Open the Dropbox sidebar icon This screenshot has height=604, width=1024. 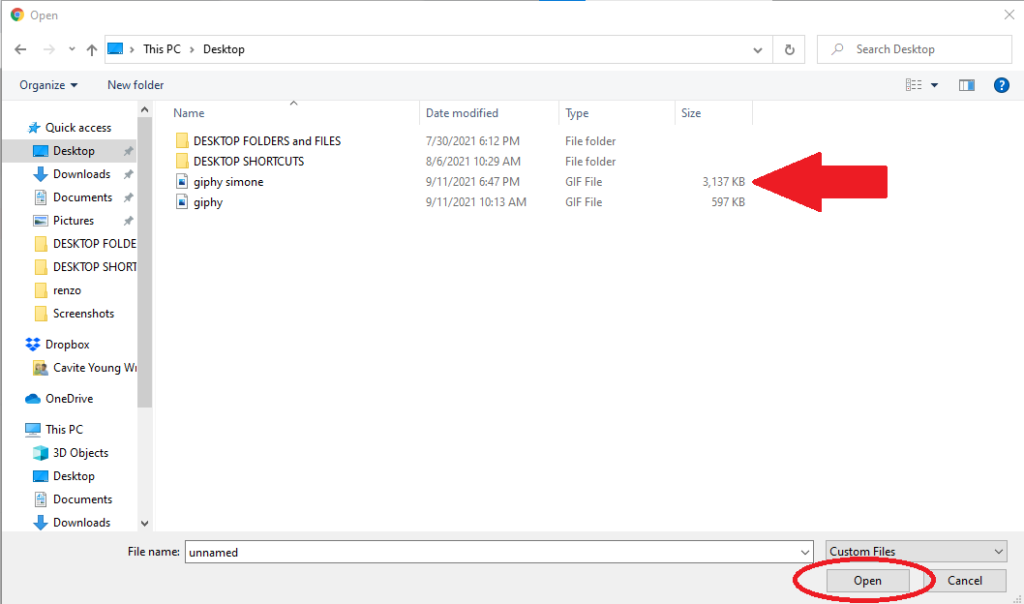[x=31, y=343]
